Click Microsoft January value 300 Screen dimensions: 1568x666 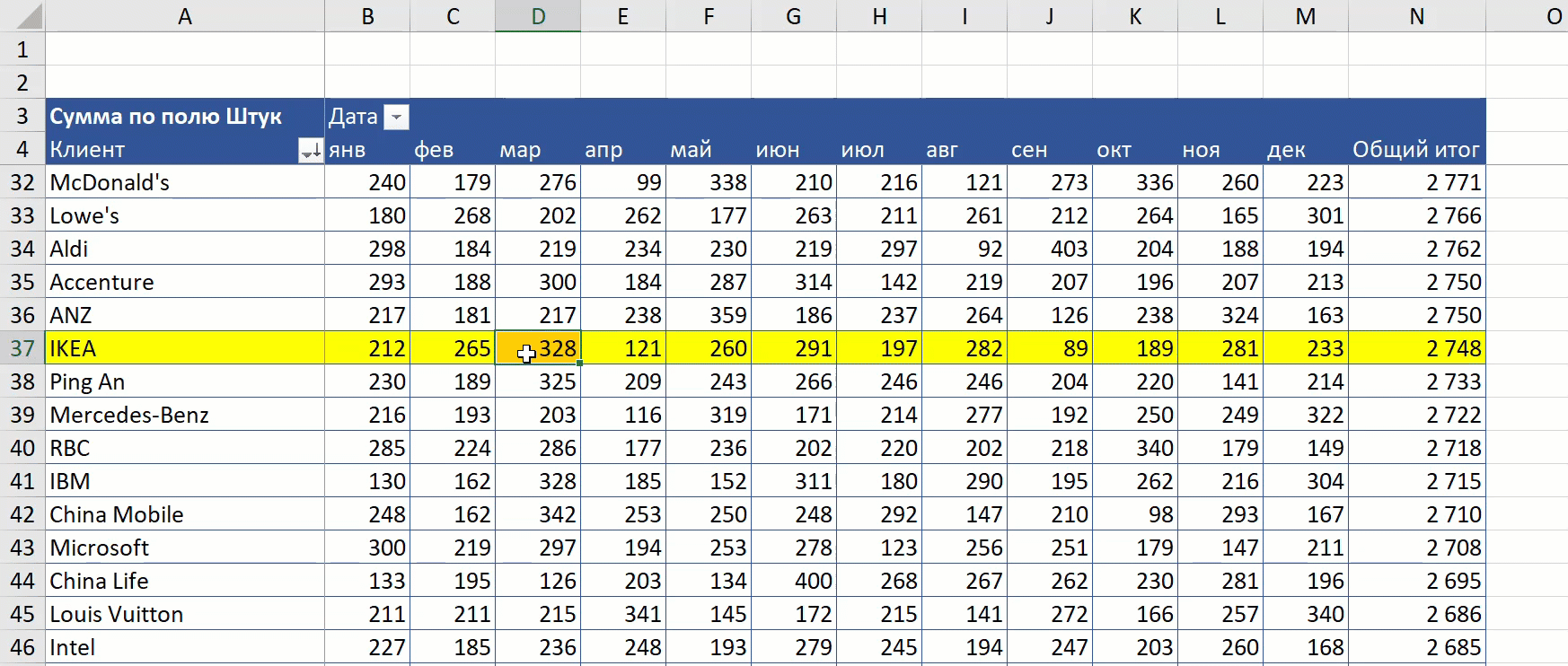tap(367, 548)
